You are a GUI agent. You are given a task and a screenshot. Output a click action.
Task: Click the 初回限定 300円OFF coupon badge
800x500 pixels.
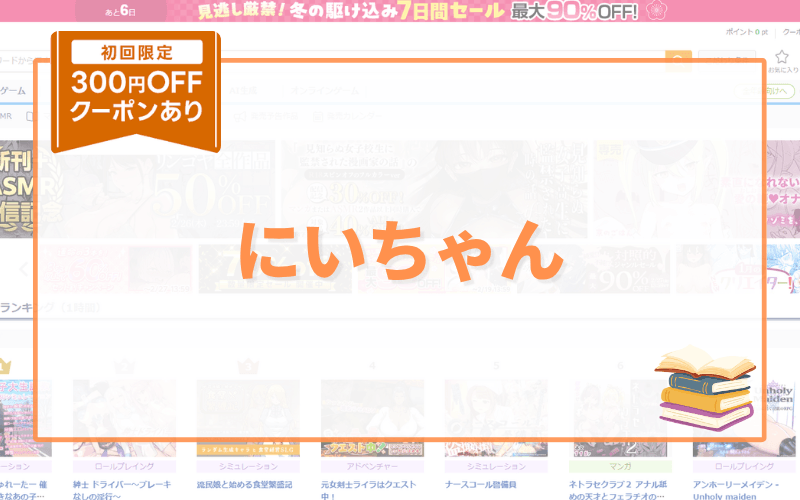(136, 90)
